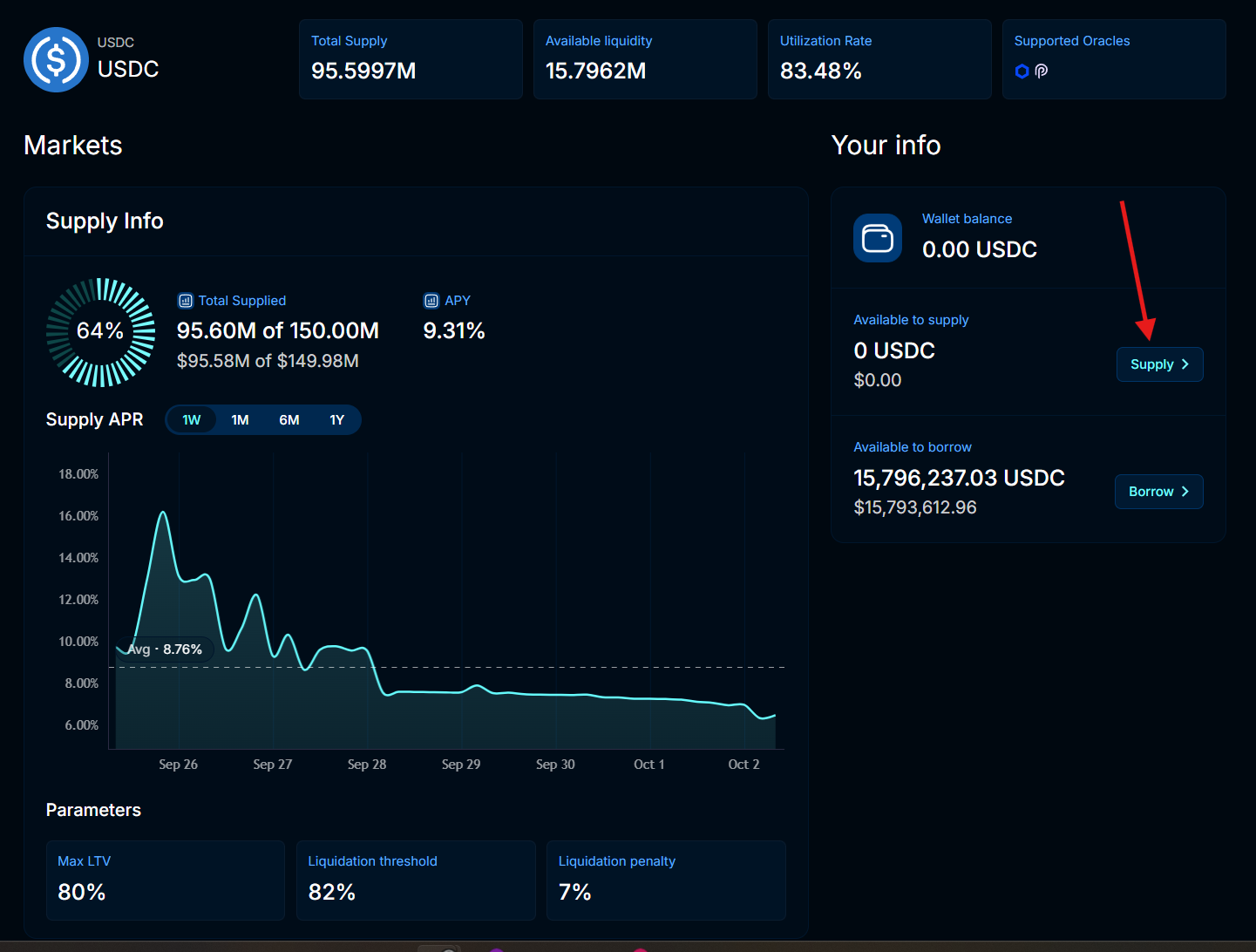Open the Liquidation threshold card
This screenshot has height=952, width=1256.
click(x=416, y=880)
